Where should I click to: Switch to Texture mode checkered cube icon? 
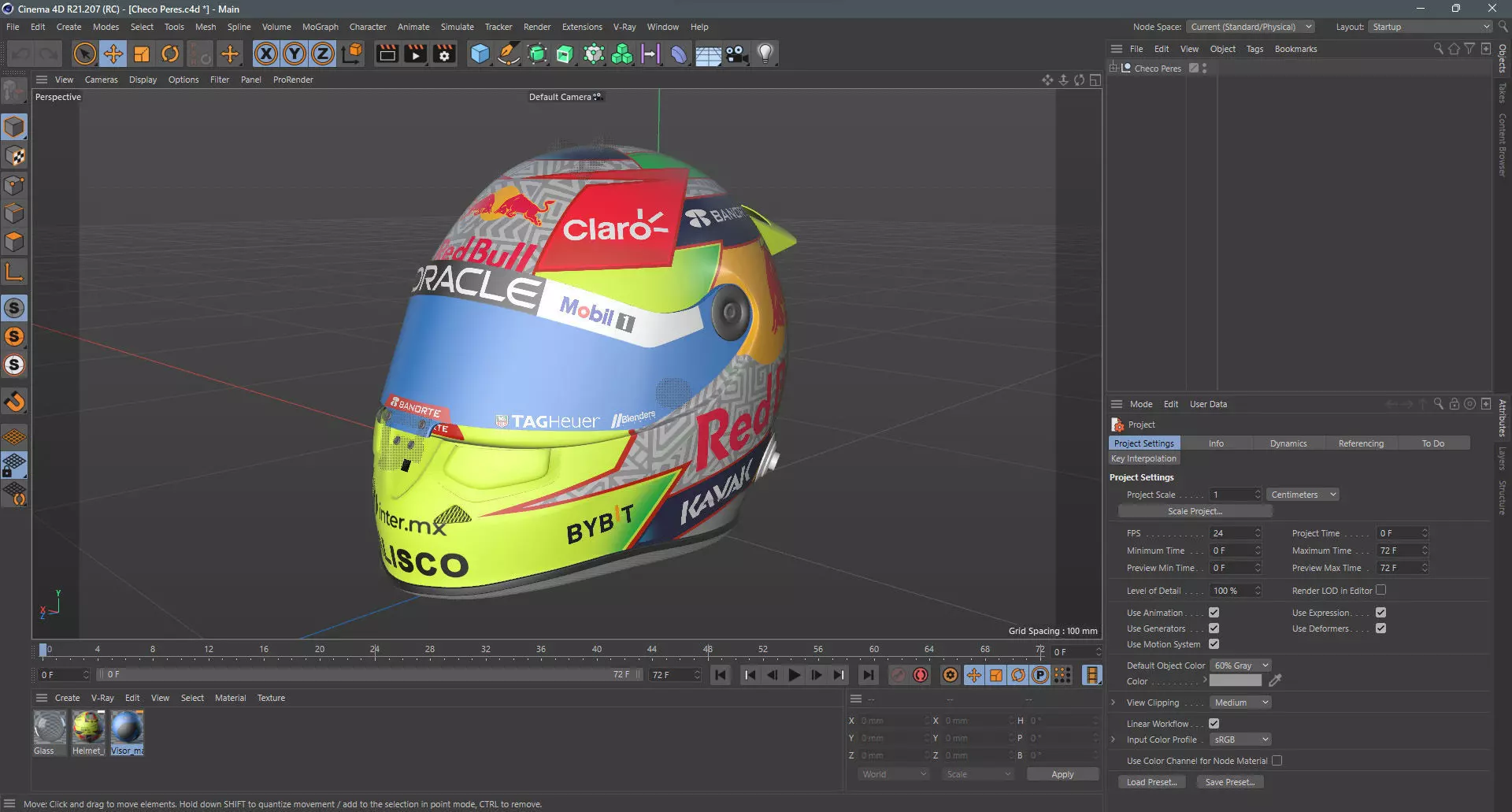[x=14, y=156]
